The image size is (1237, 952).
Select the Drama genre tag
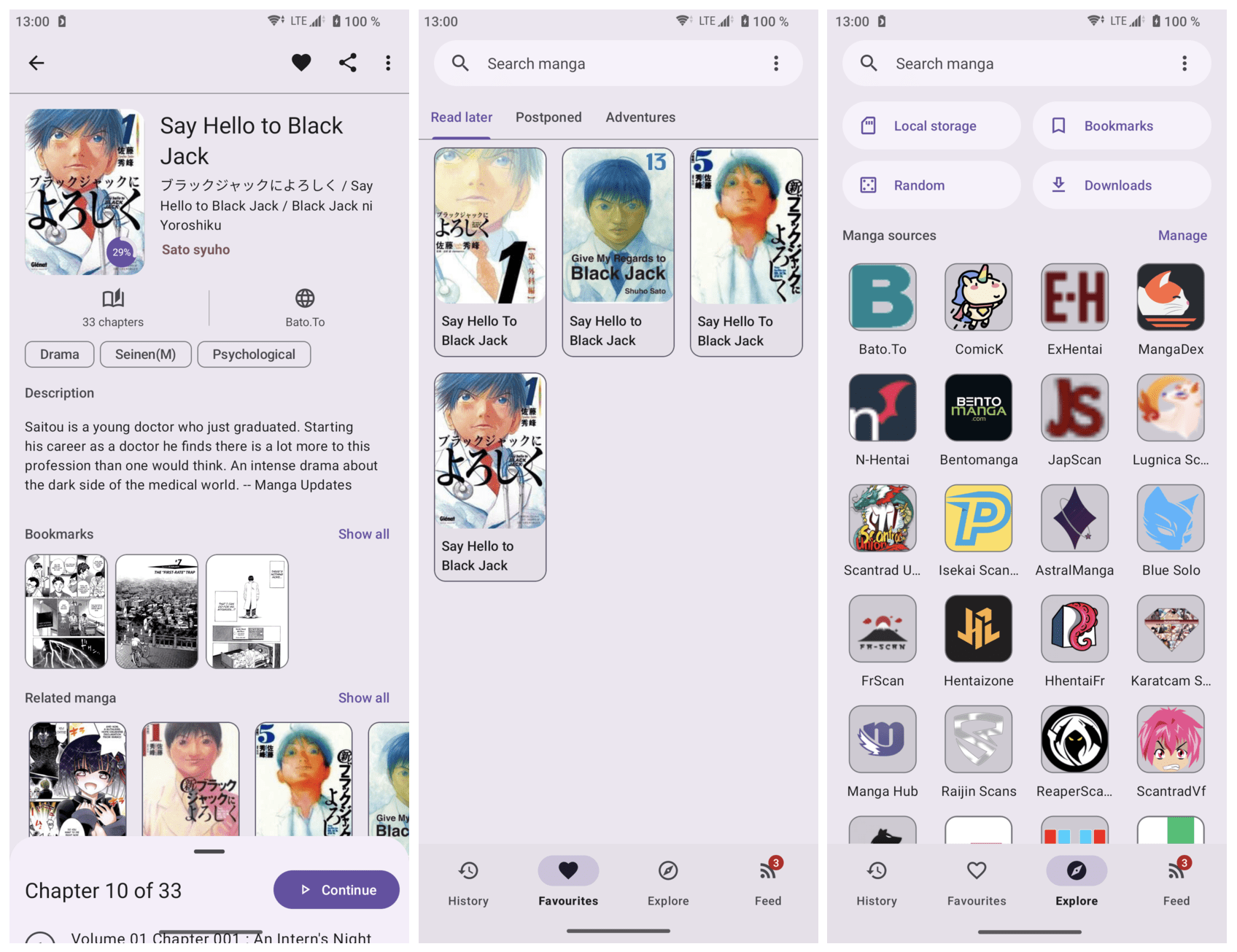(x=60, y=355)
